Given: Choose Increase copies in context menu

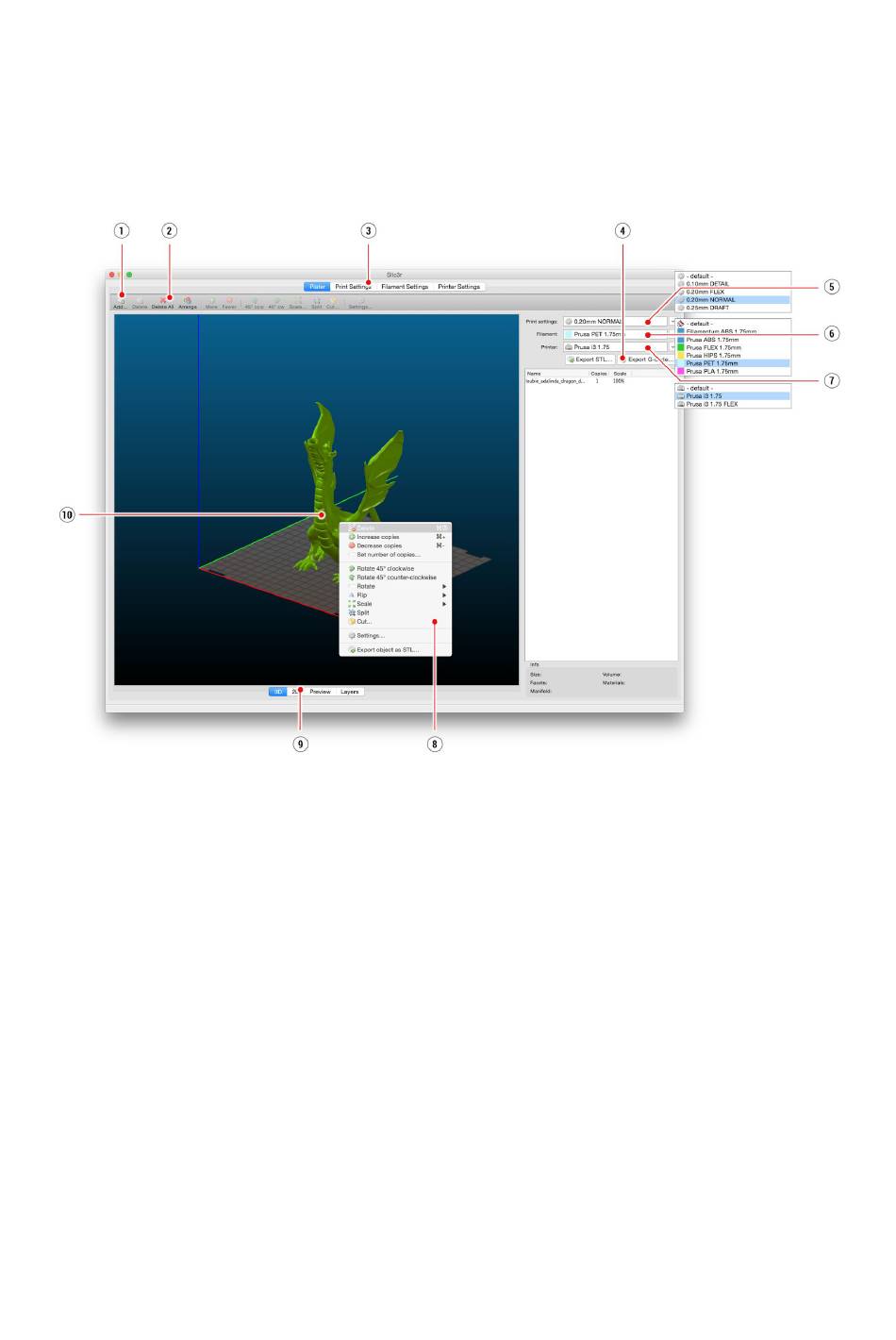Looking at the screenshot, I should pos(395,537).
